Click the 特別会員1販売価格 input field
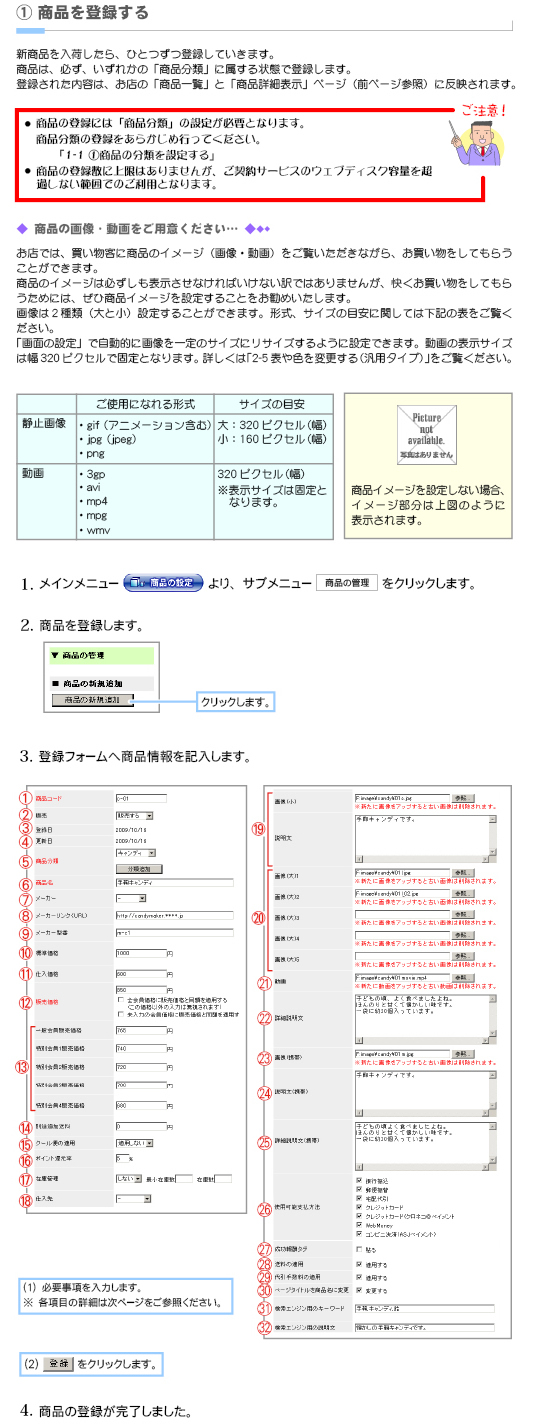 (141, 1049)
